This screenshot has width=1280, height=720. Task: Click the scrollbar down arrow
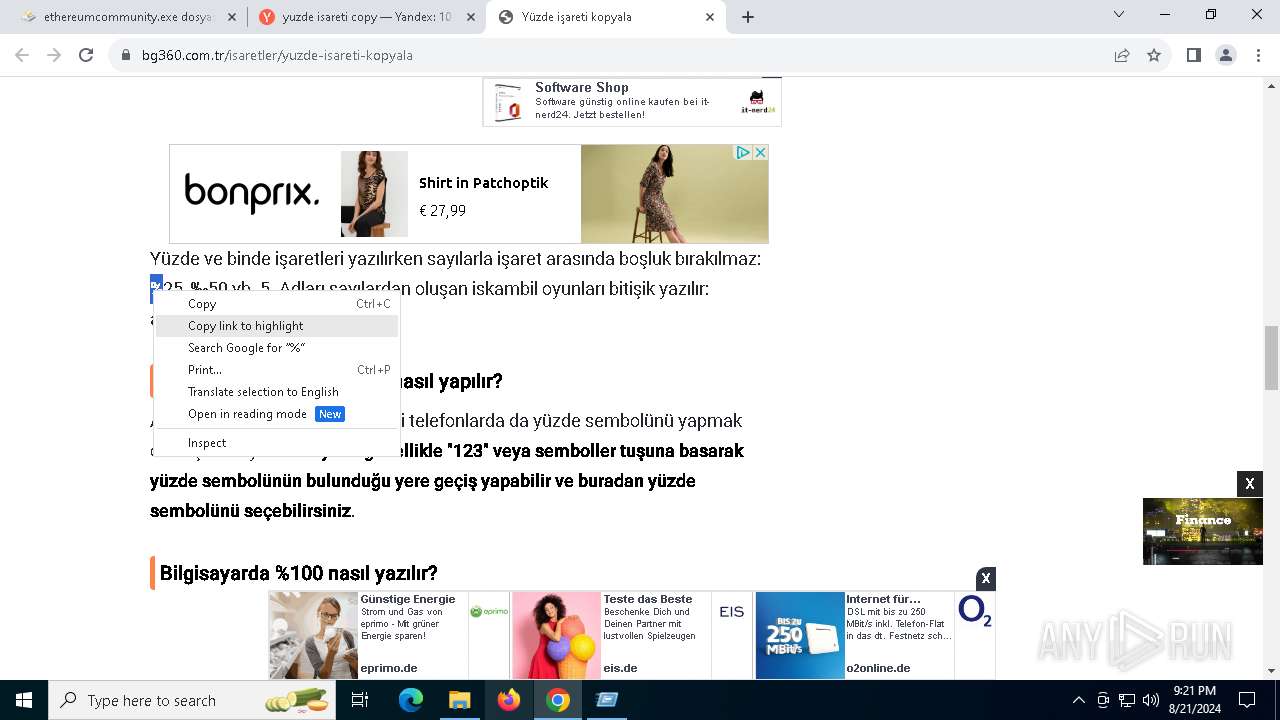pos(1272,671)
